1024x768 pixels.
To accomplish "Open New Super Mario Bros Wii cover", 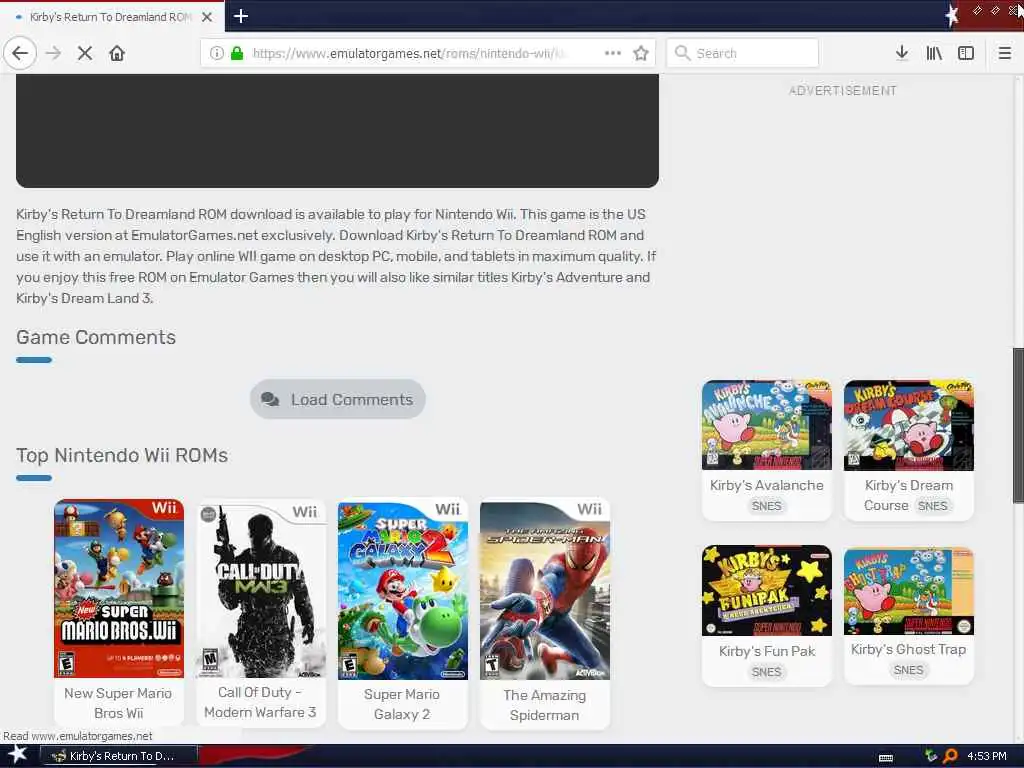I will (x=119, y=588).
